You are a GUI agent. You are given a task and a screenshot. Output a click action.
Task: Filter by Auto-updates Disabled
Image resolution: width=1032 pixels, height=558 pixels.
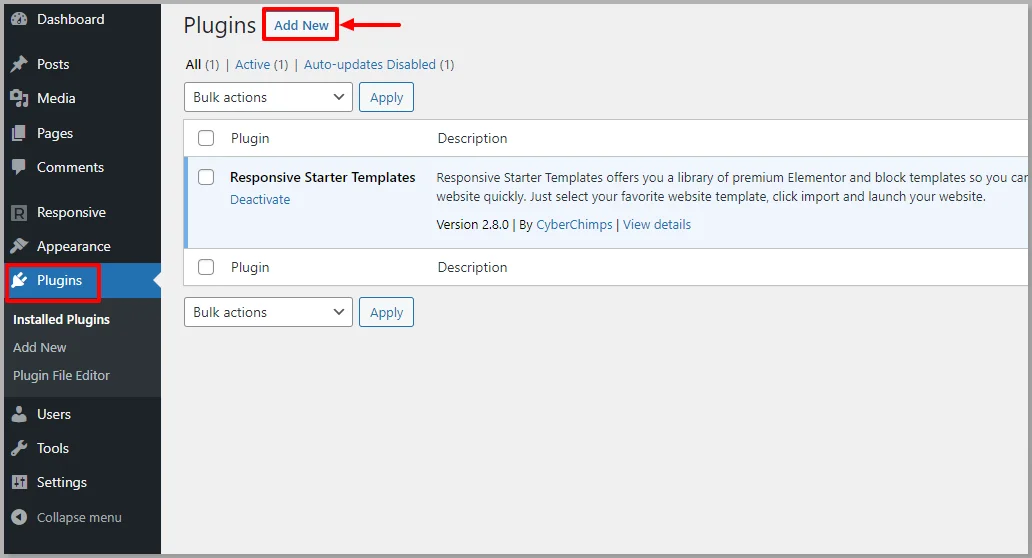[x=370, y=64]
